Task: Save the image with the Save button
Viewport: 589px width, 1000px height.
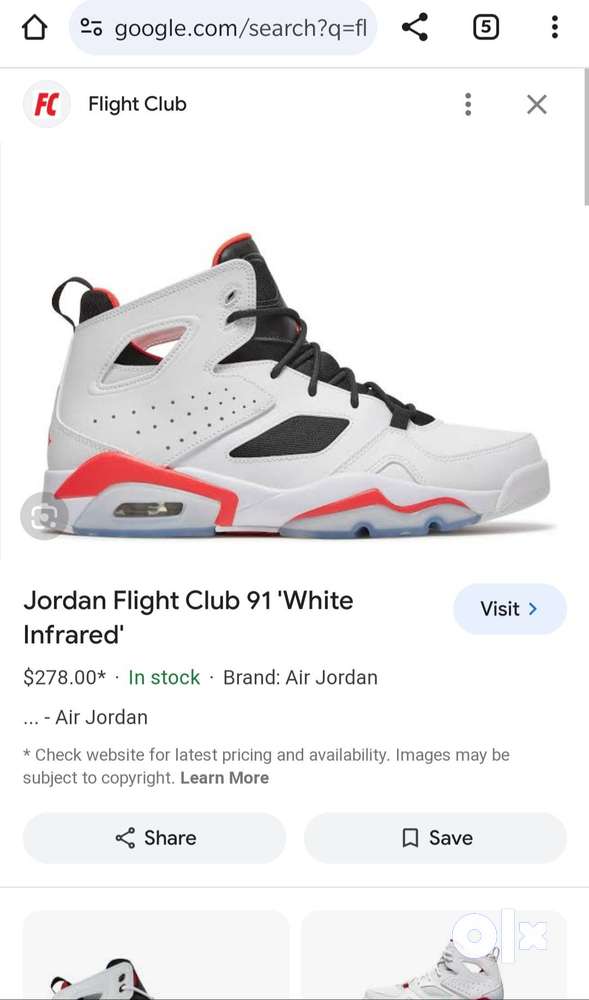Action: pyautogui.click(x=435, y=837)
